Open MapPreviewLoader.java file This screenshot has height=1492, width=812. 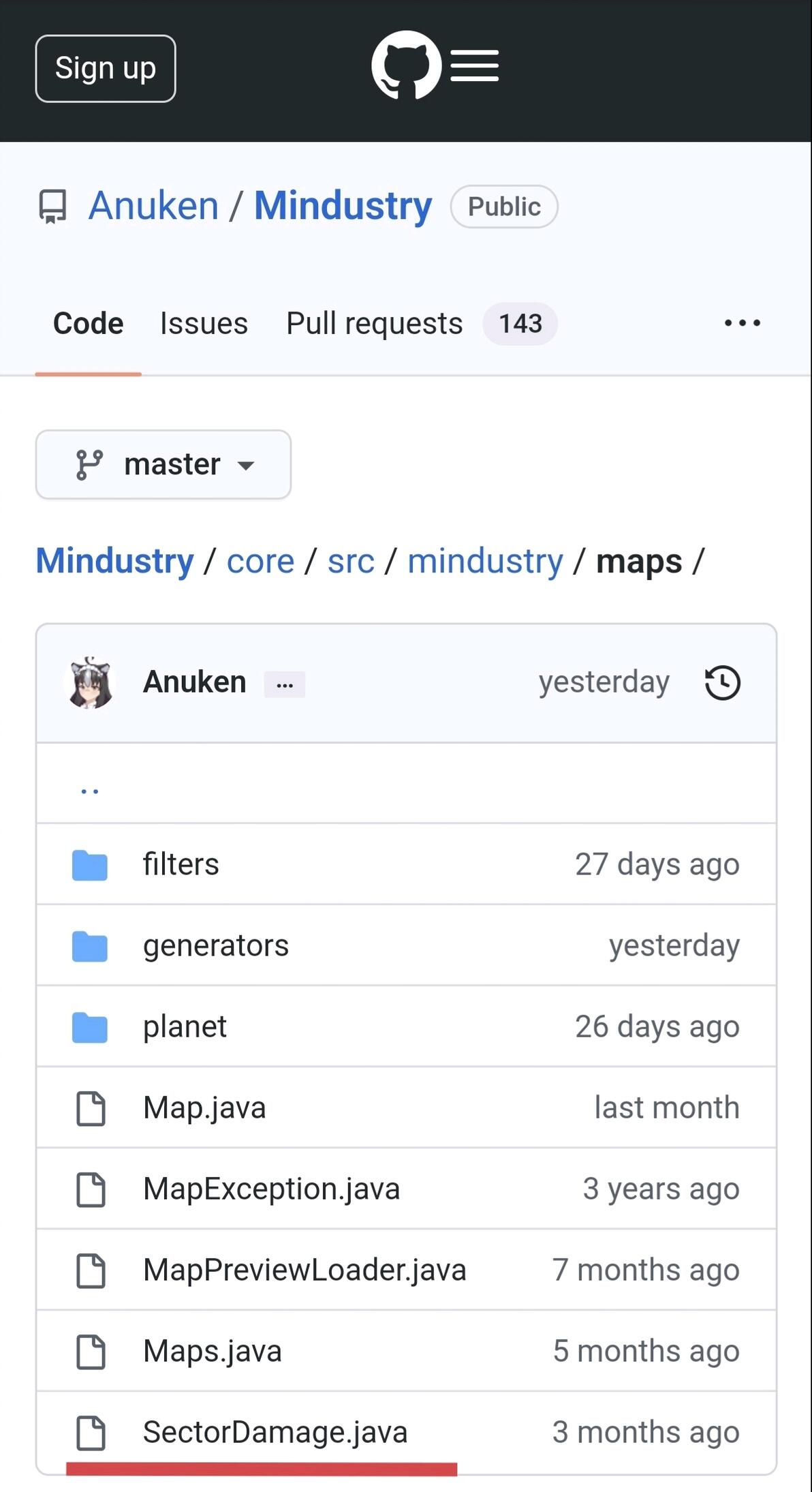coord(304,1270)
